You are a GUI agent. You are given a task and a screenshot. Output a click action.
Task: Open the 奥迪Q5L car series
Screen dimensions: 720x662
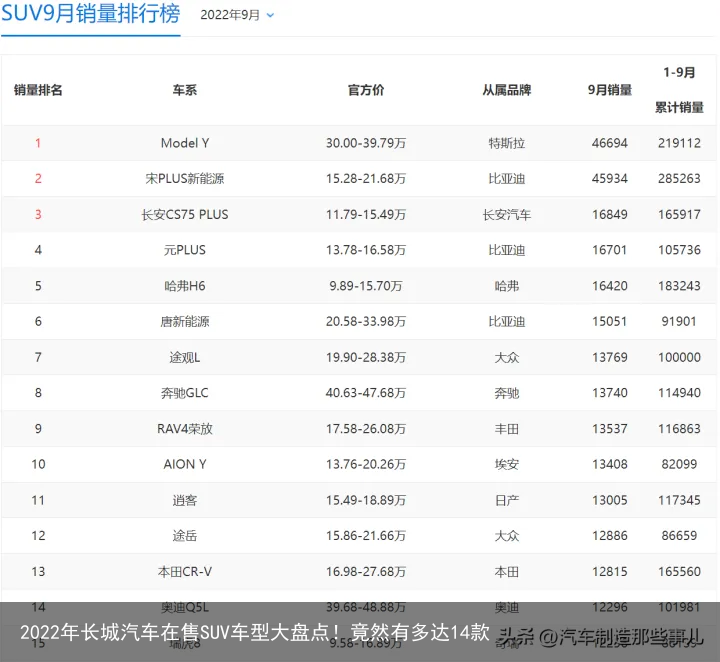pos(185,607)
